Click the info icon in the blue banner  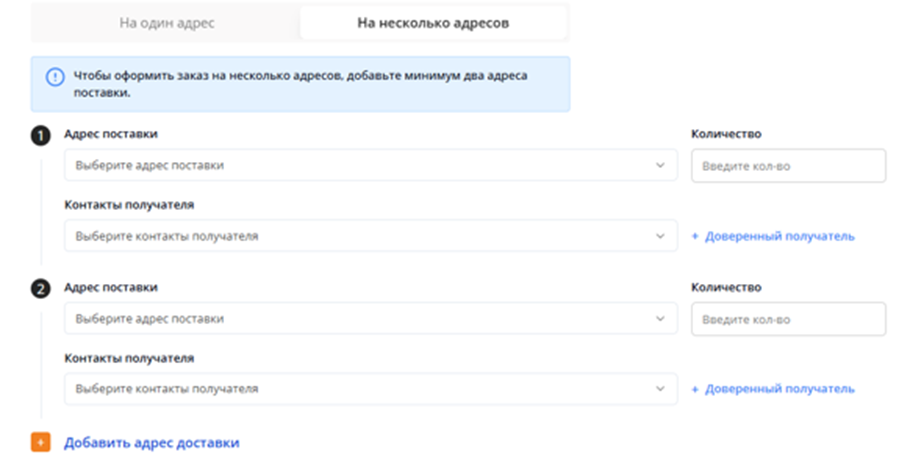click(54, 77)
